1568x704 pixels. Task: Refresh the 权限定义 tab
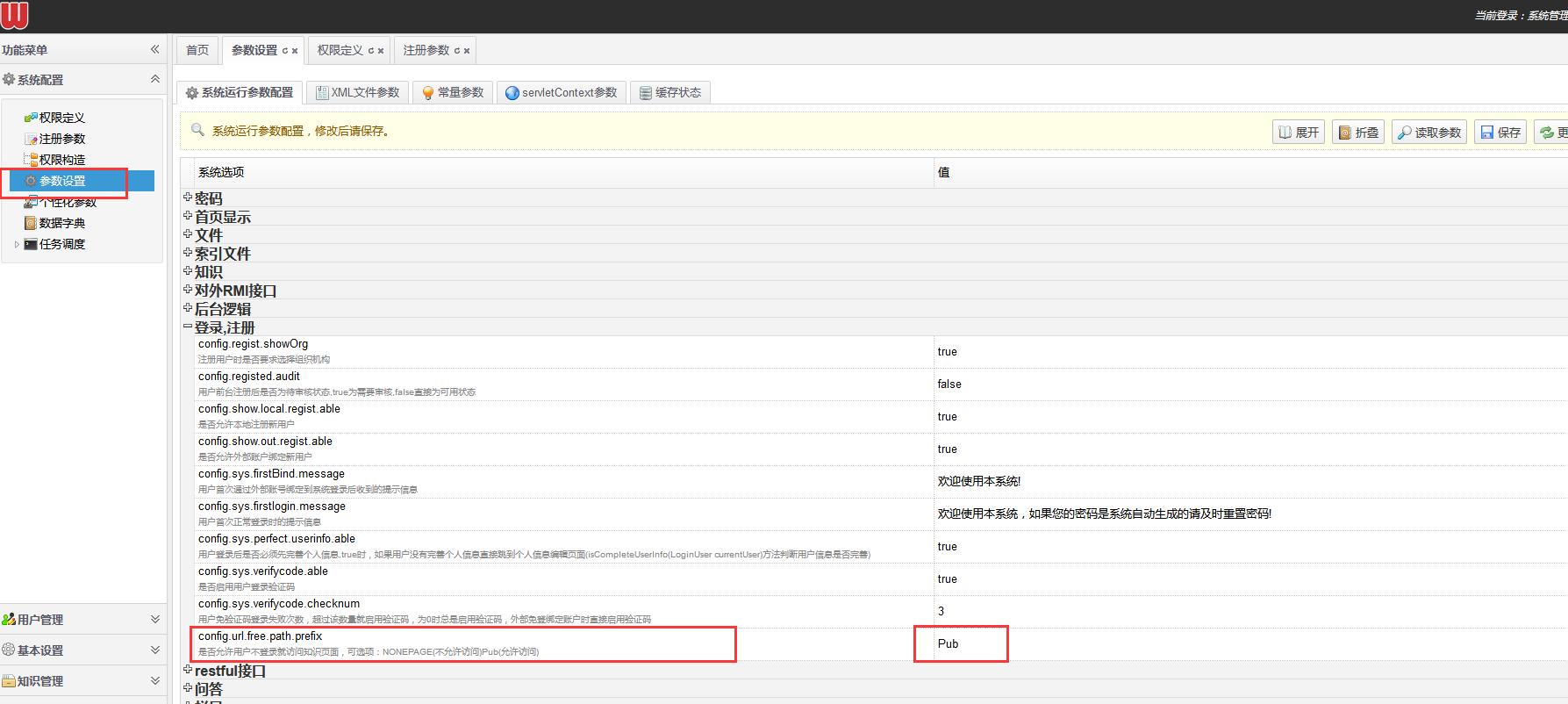[x=371, y=51]
